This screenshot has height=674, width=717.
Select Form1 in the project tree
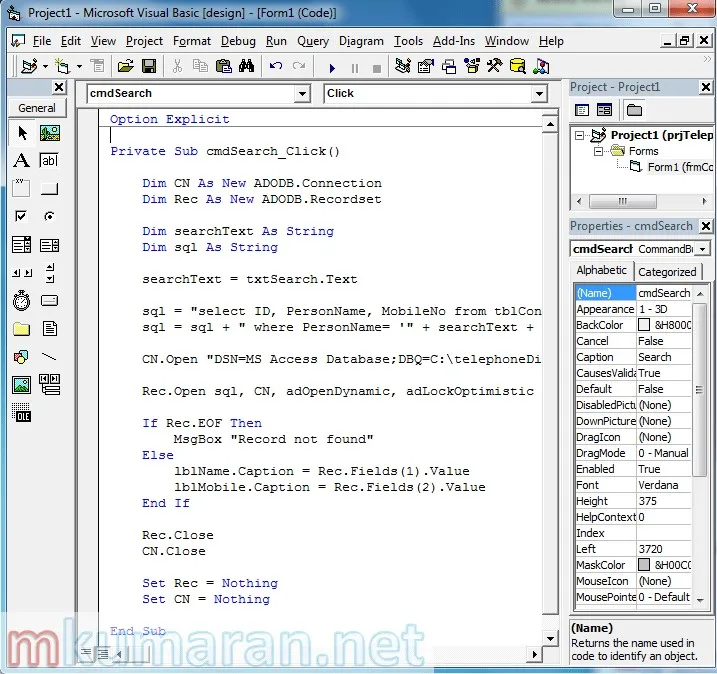coord(680,167)
